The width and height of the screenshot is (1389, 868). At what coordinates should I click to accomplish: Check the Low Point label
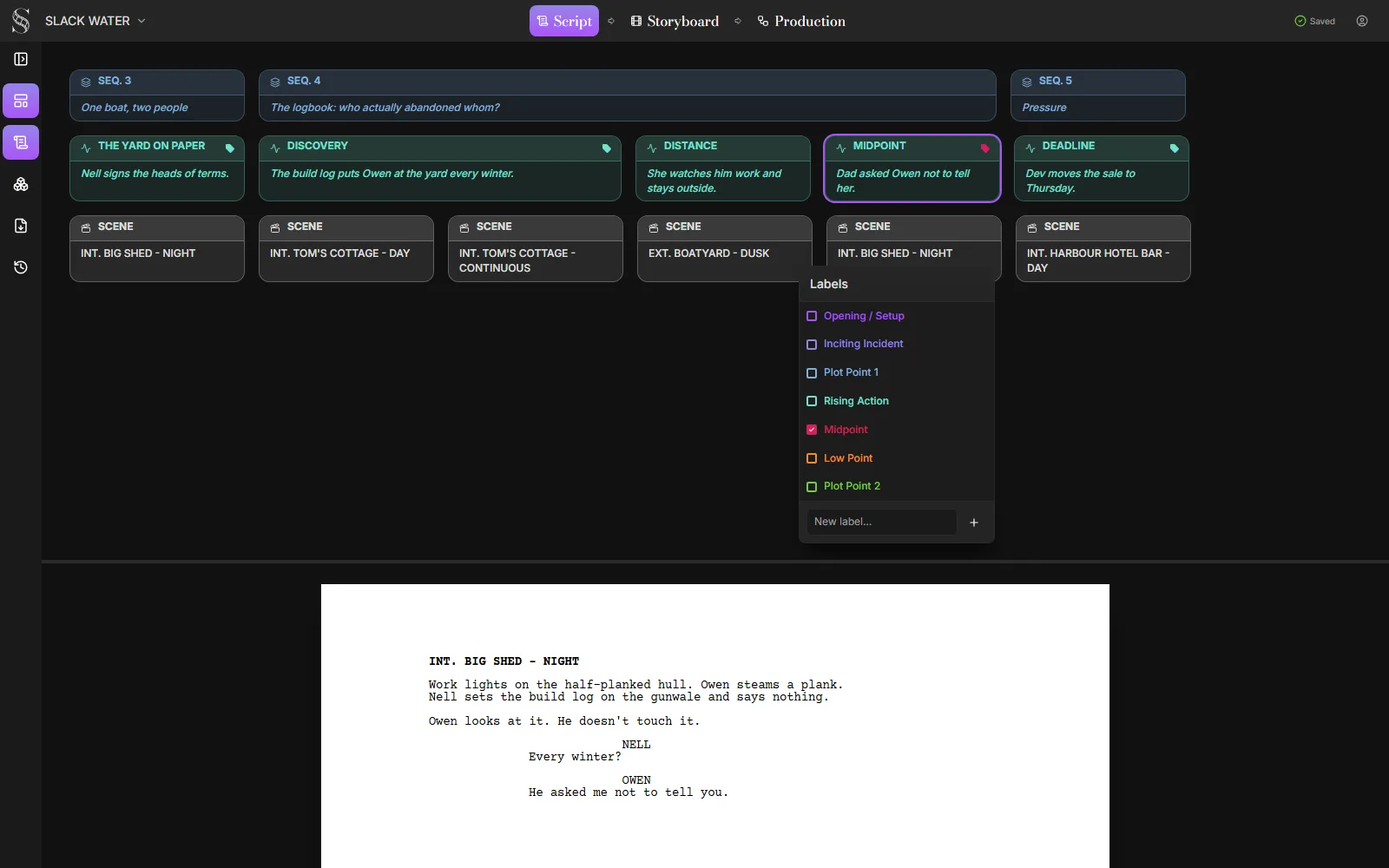tap(812, 458)
